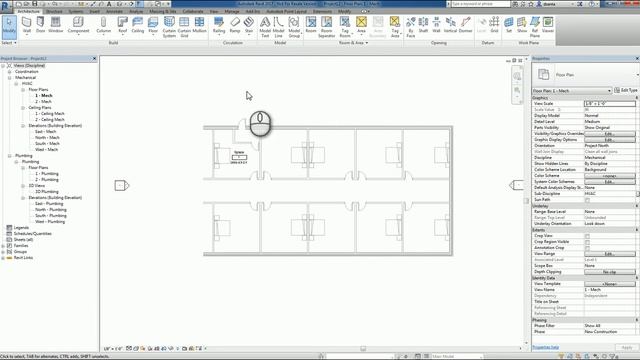Viewport: 640px width, 360px height.
Task: Click the Color Scheme <none> button
Action: (609, 176)
